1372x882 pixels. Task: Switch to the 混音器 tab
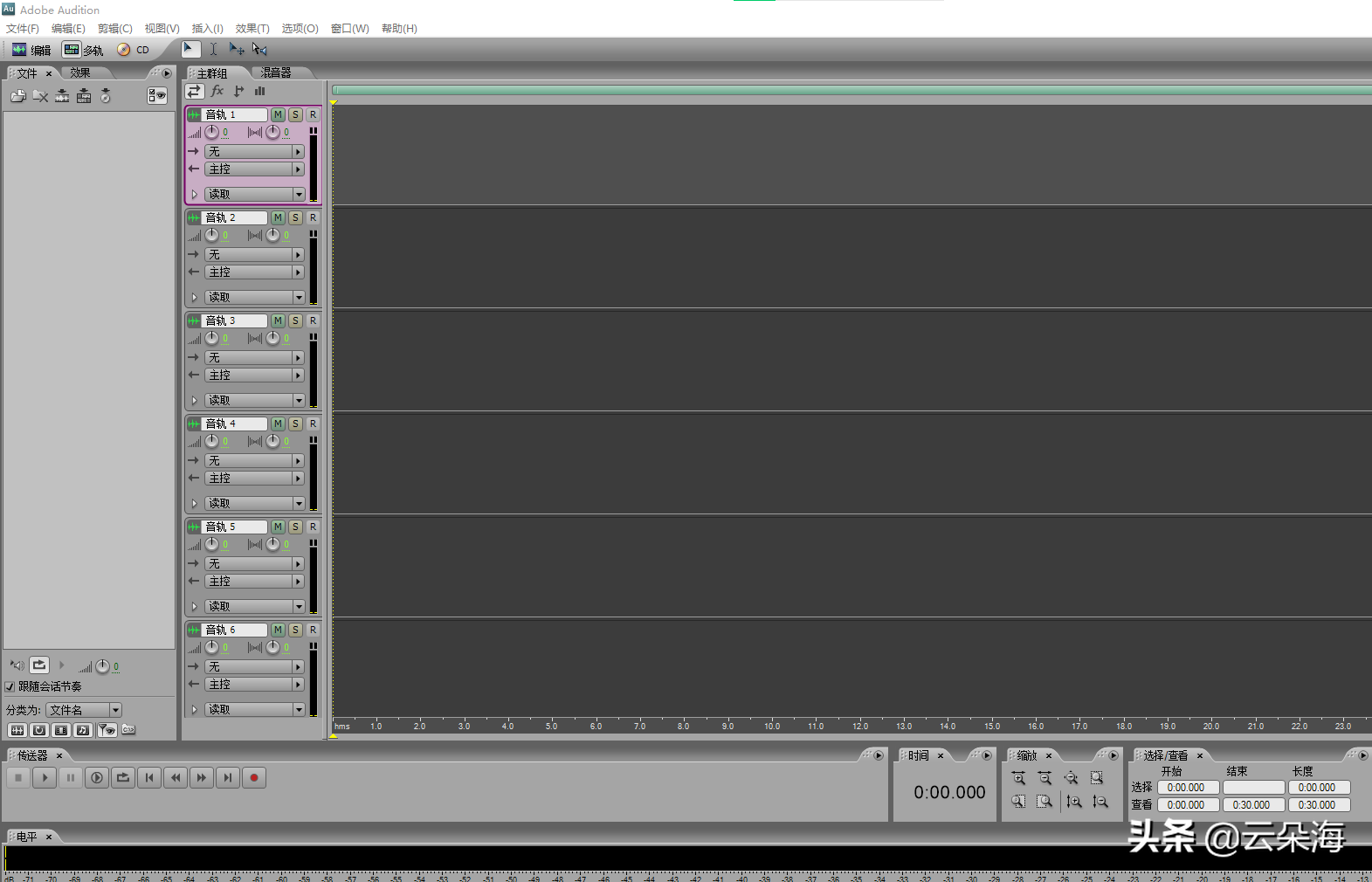click(x=276, y=73)
